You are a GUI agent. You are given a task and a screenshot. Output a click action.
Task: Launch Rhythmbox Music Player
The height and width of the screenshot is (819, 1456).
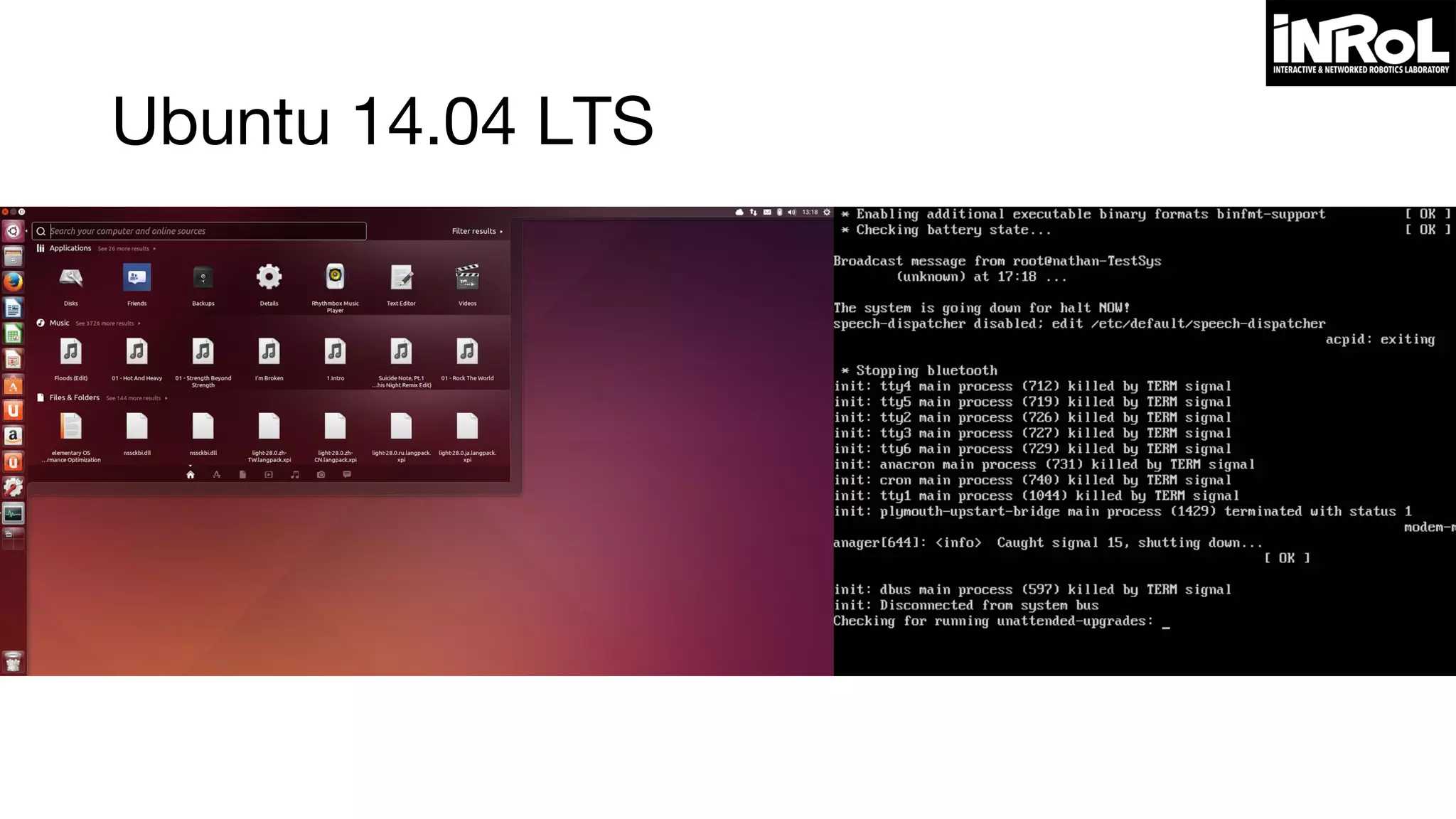[x=335, y=287]
